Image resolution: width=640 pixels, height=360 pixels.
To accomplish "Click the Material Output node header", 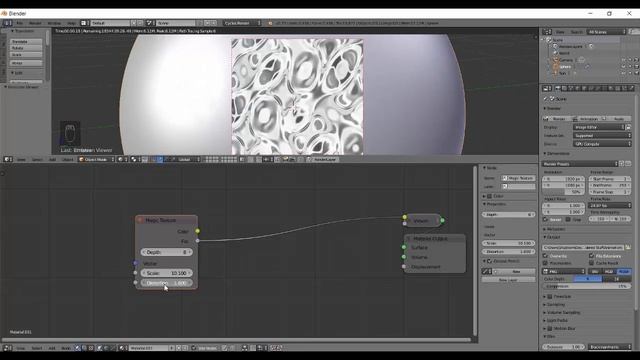I will [435, 238].
